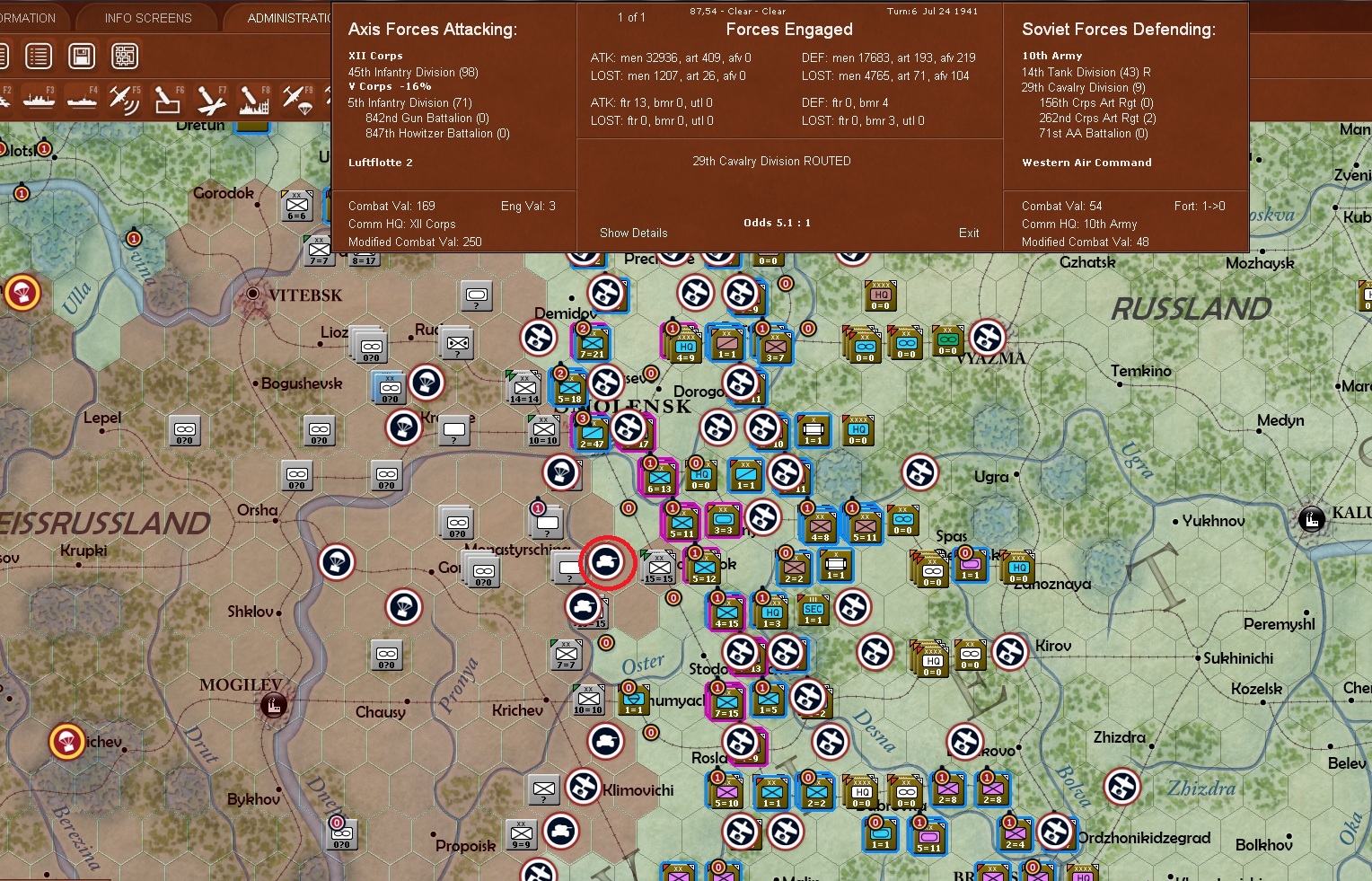This screenshot has height=881, width=1372.
Task: Click 45th Infantry Division (98) entry
Action: coord(413,72)
